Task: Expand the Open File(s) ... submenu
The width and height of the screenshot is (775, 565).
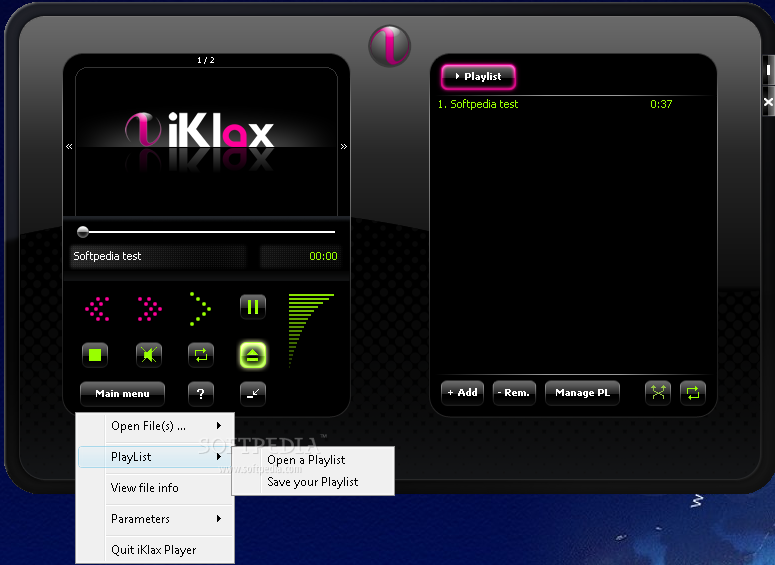Action: click(x=156, y=426)
